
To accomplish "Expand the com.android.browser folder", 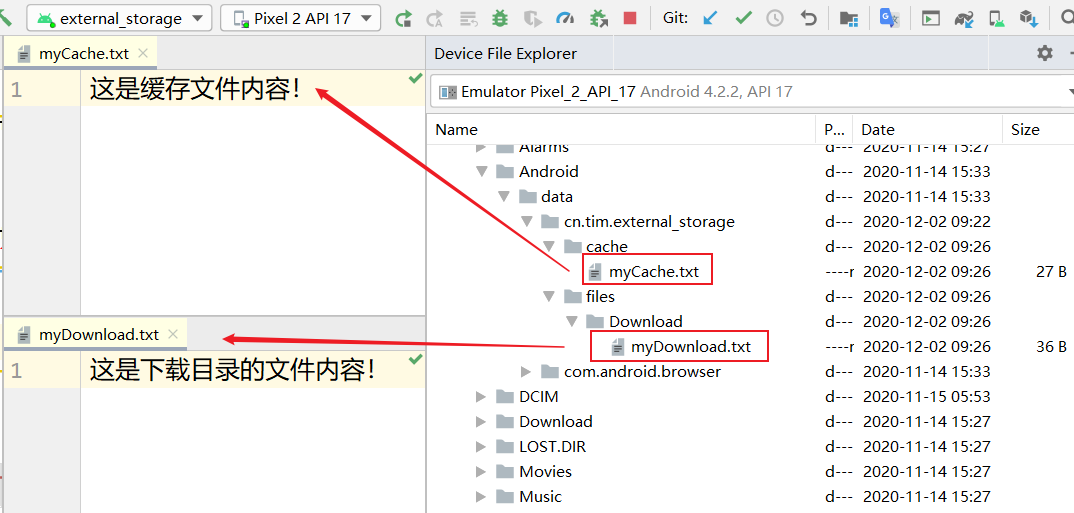I will pyautogui.click(x=527, y=372).
